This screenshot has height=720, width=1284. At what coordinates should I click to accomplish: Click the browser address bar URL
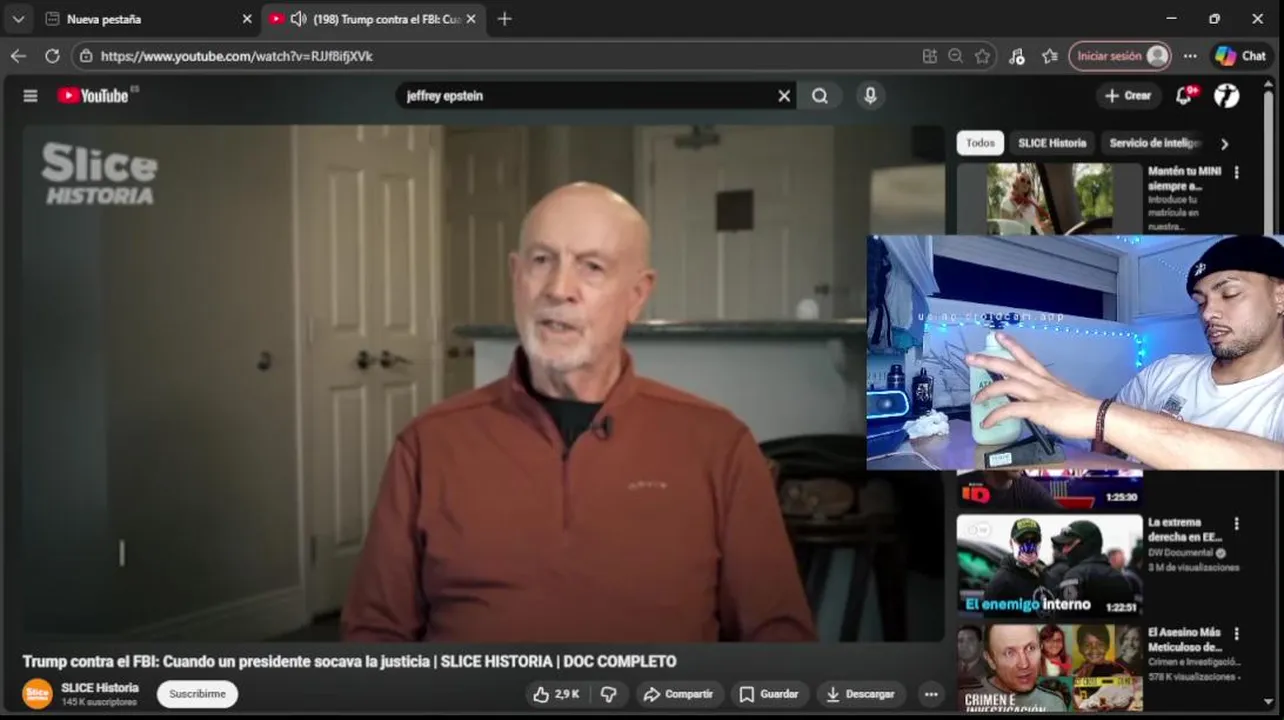(237, 56)
